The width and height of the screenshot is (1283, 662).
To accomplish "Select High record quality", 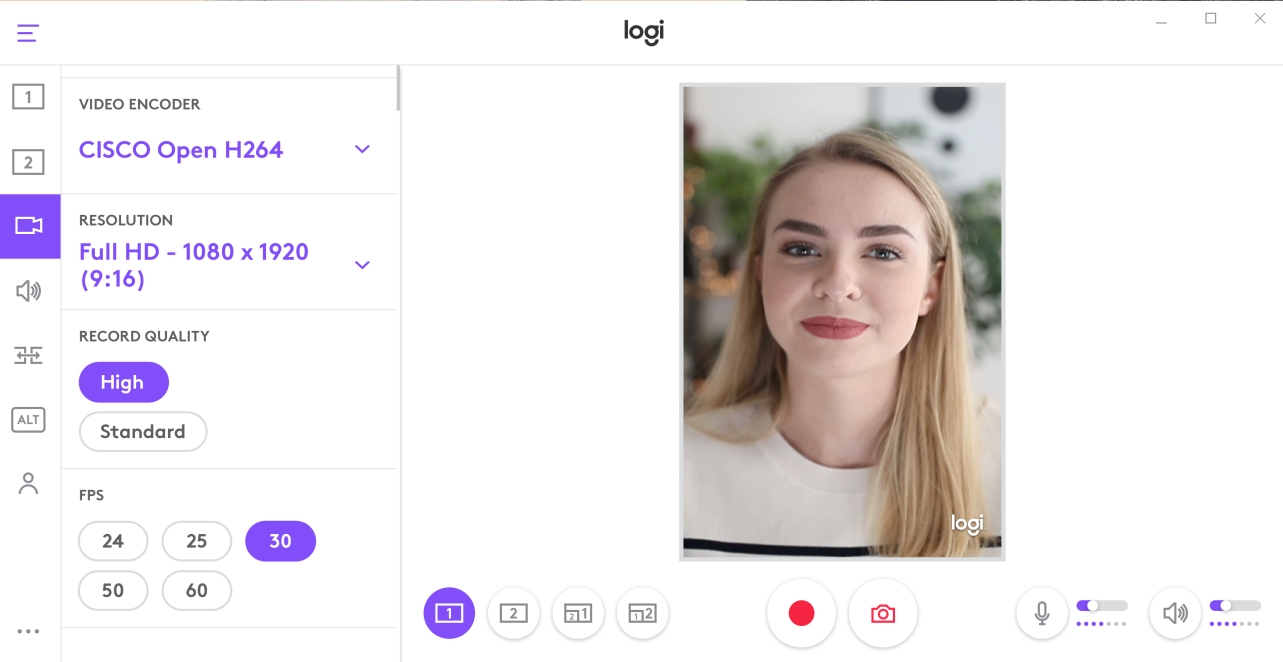I will coord(123,382).
